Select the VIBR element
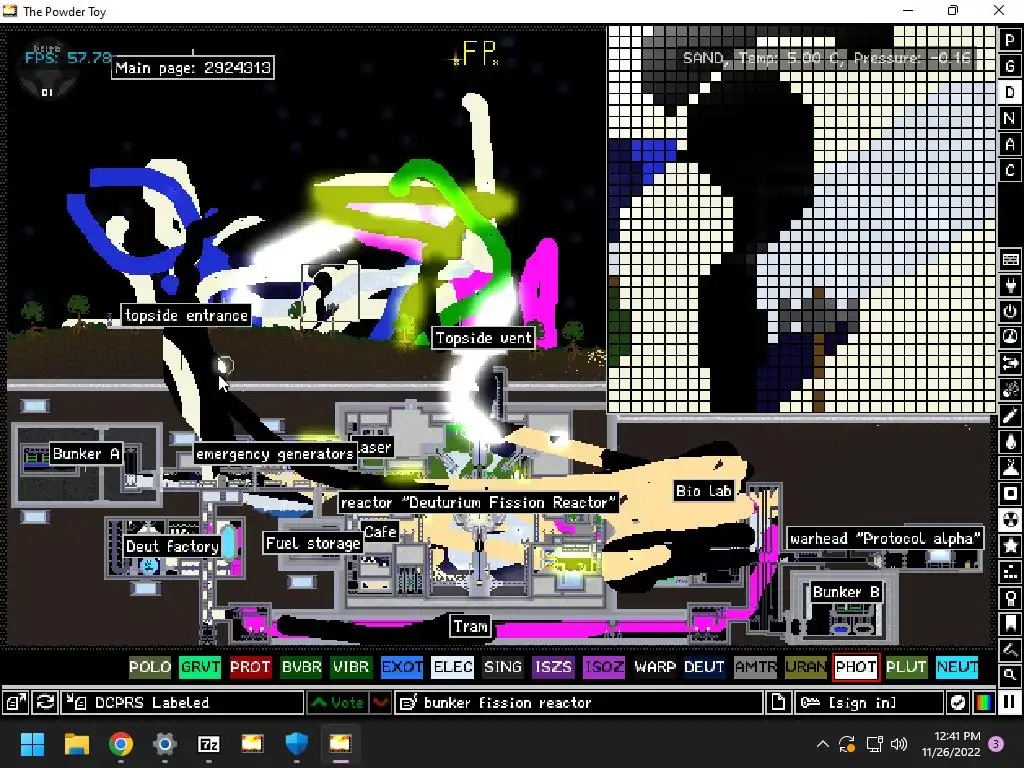 (351, 667)
